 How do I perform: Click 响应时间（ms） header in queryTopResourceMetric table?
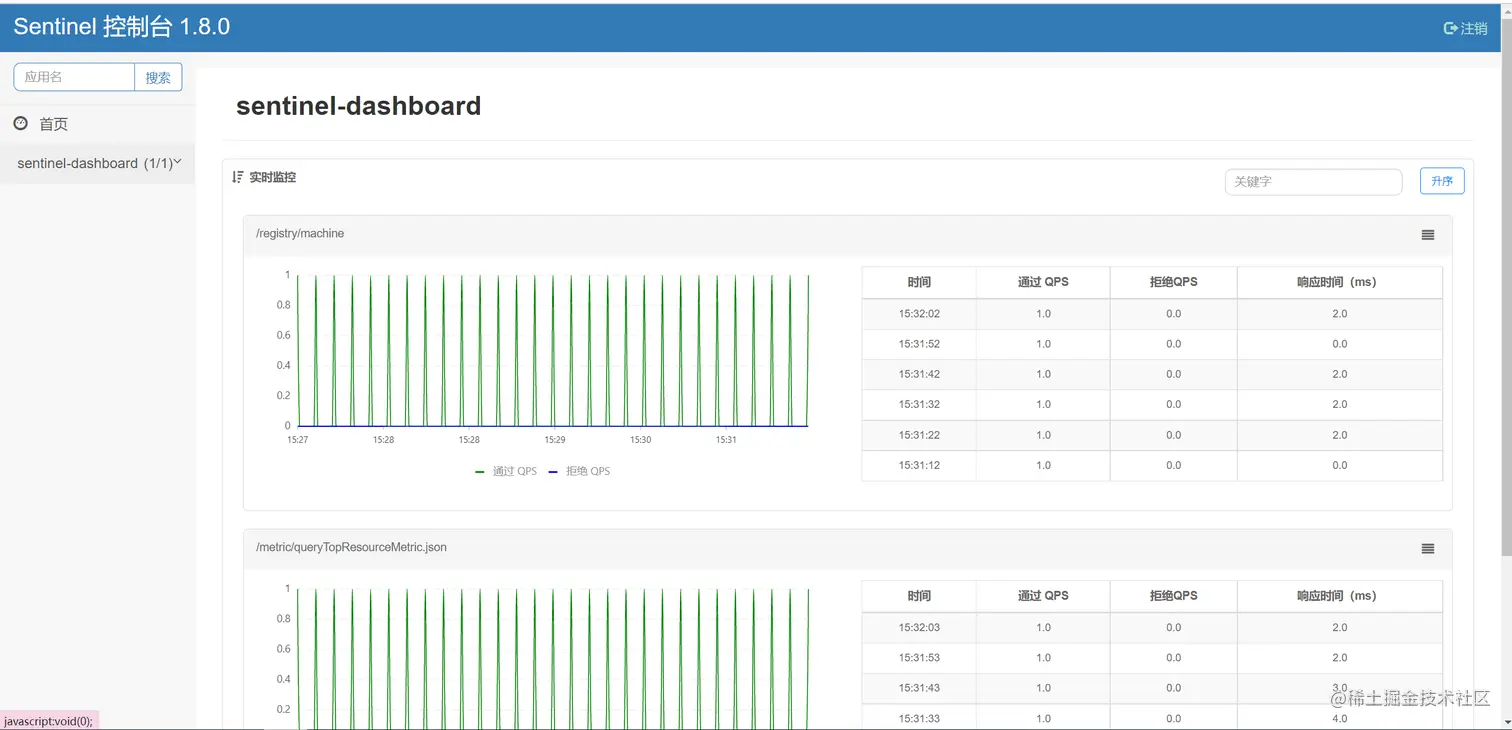tap(1339, 596)
